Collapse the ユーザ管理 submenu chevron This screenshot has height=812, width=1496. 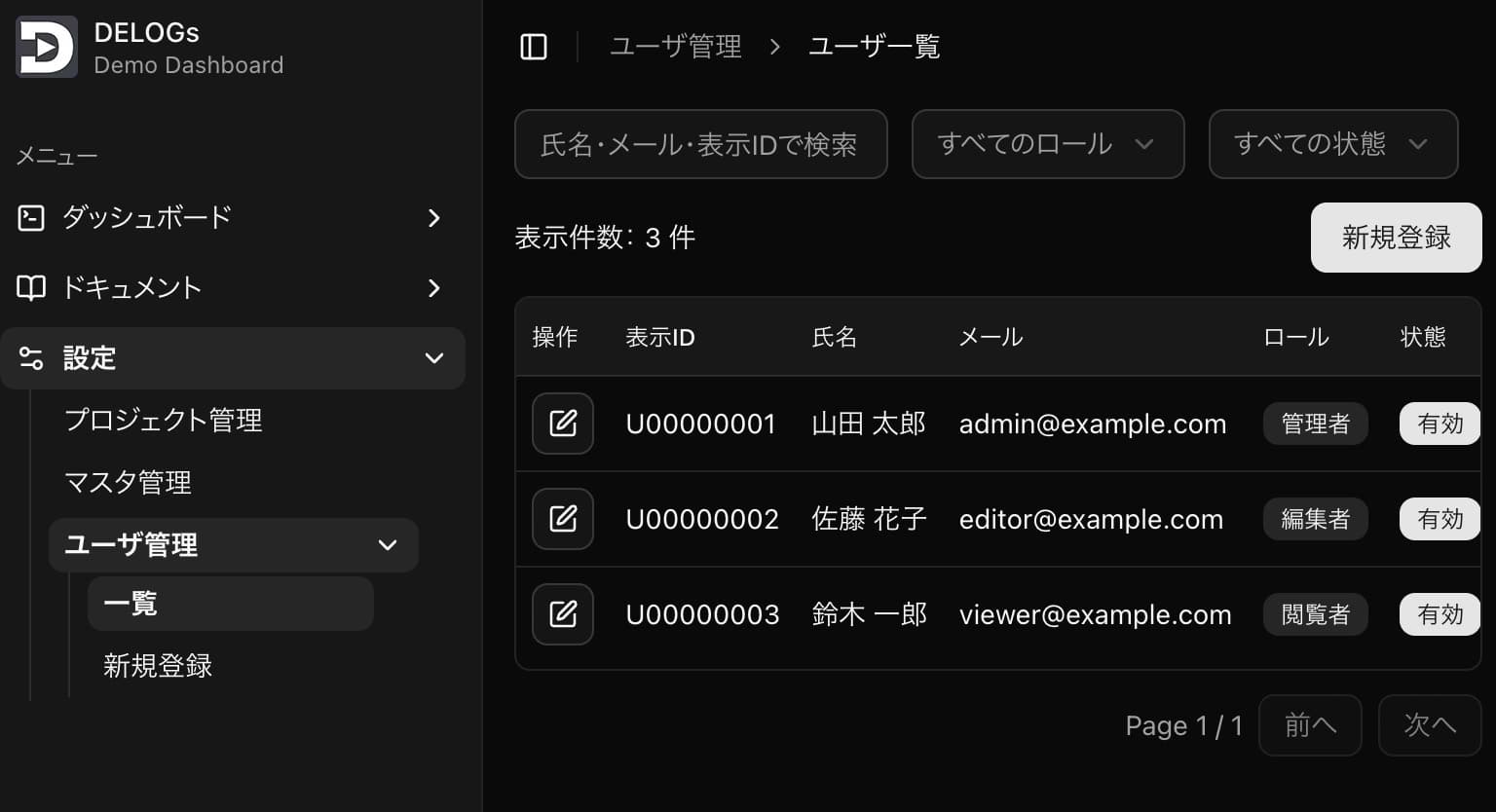pyautogui.click(x=388, y=545)
